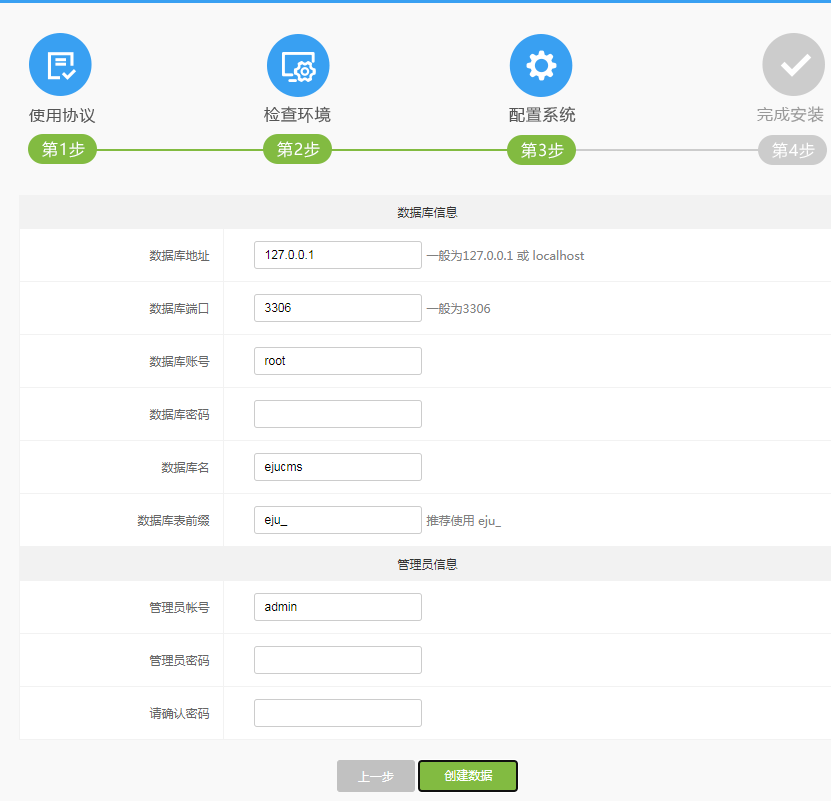
Task: Select the 第3步 step badge
Action: pos(541,150)
